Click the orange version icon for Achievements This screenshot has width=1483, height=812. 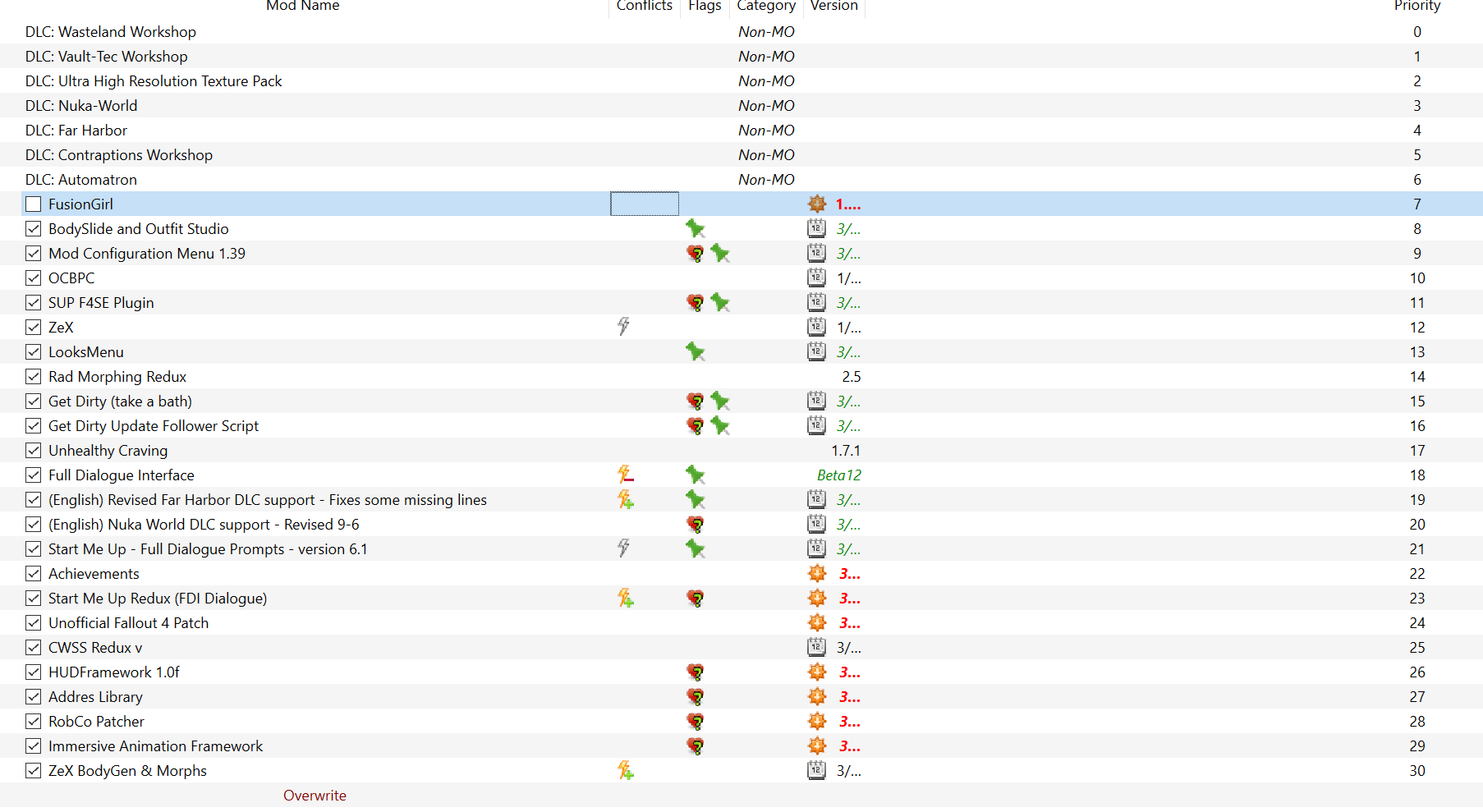coord(817,573)
